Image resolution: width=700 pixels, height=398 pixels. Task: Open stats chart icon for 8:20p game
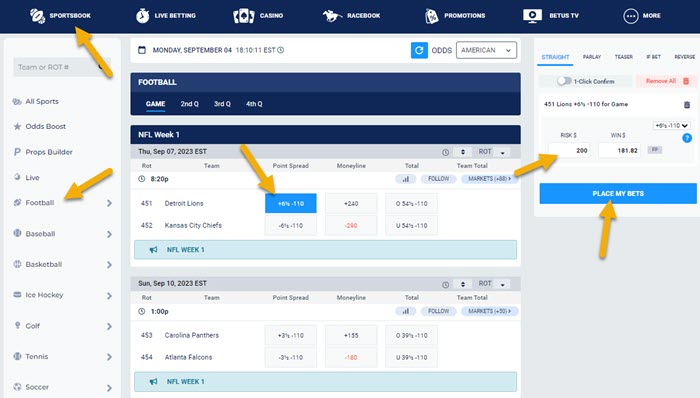(405, 179)
